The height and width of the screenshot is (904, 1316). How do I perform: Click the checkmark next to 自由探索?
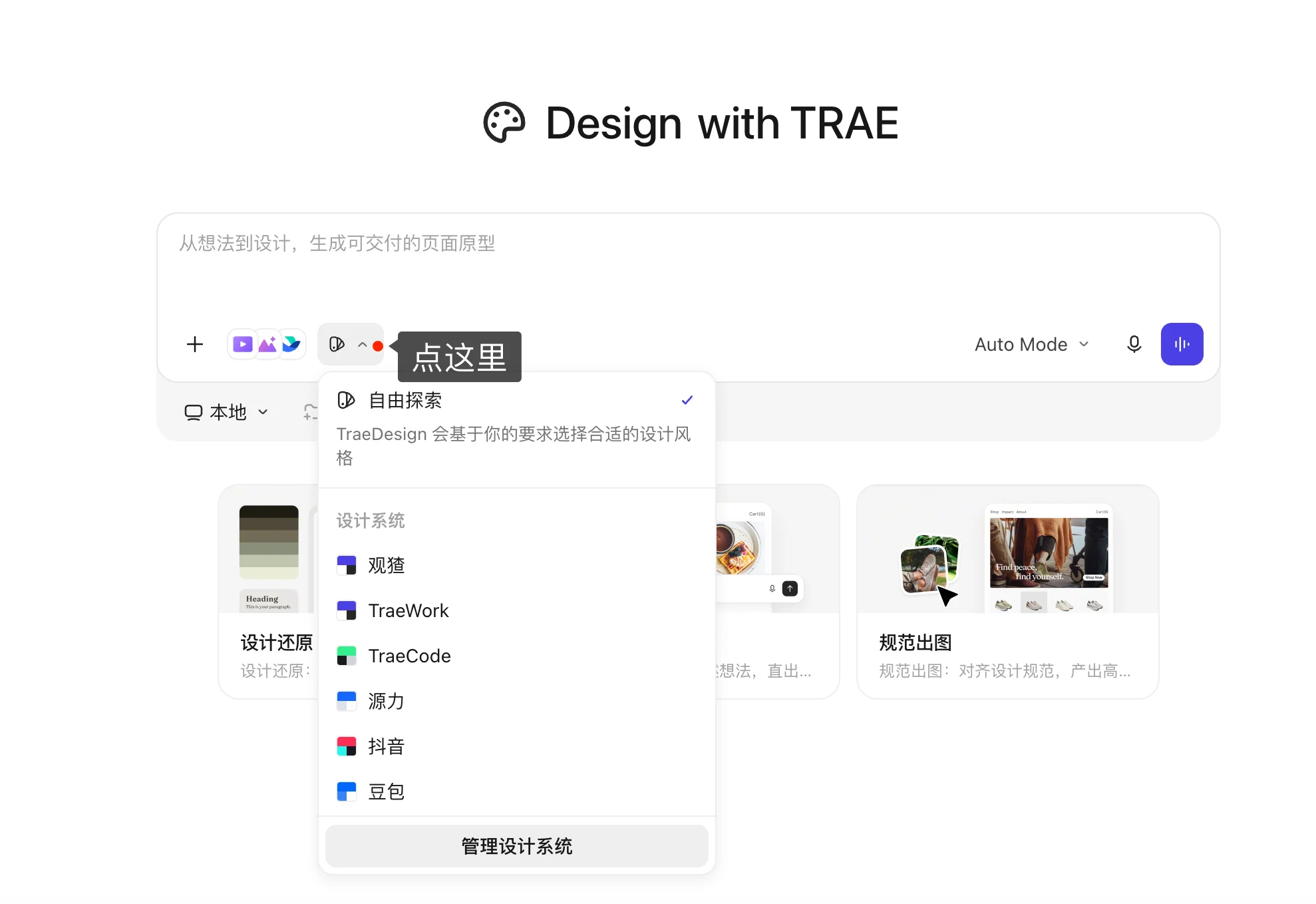(687, 400)
